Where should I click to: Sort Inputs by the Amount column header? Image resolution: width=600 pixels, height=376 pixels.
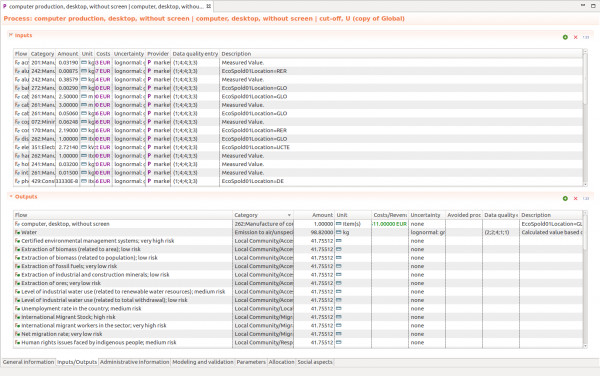click(68, 54)
